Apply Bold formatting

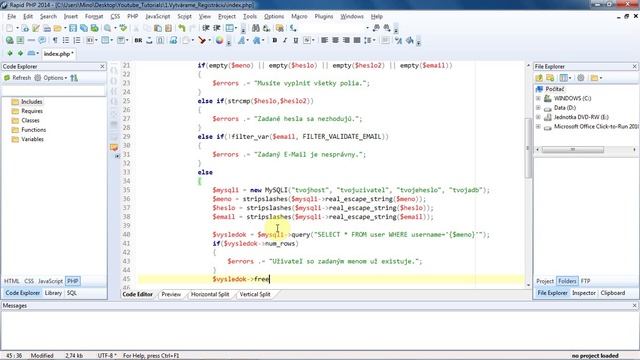(275, 40)
